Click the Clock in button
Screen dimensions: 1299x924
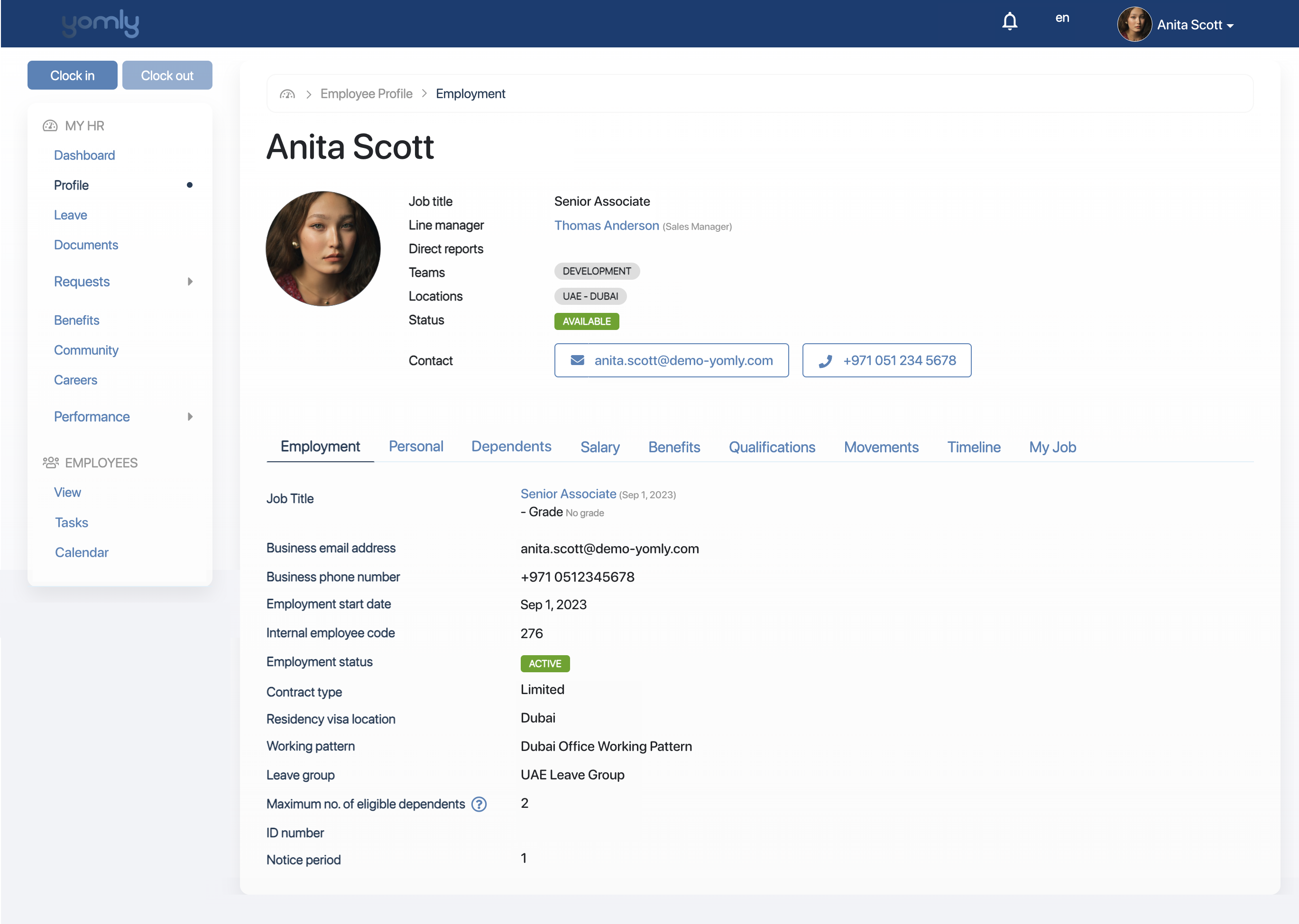click(72, 75)
